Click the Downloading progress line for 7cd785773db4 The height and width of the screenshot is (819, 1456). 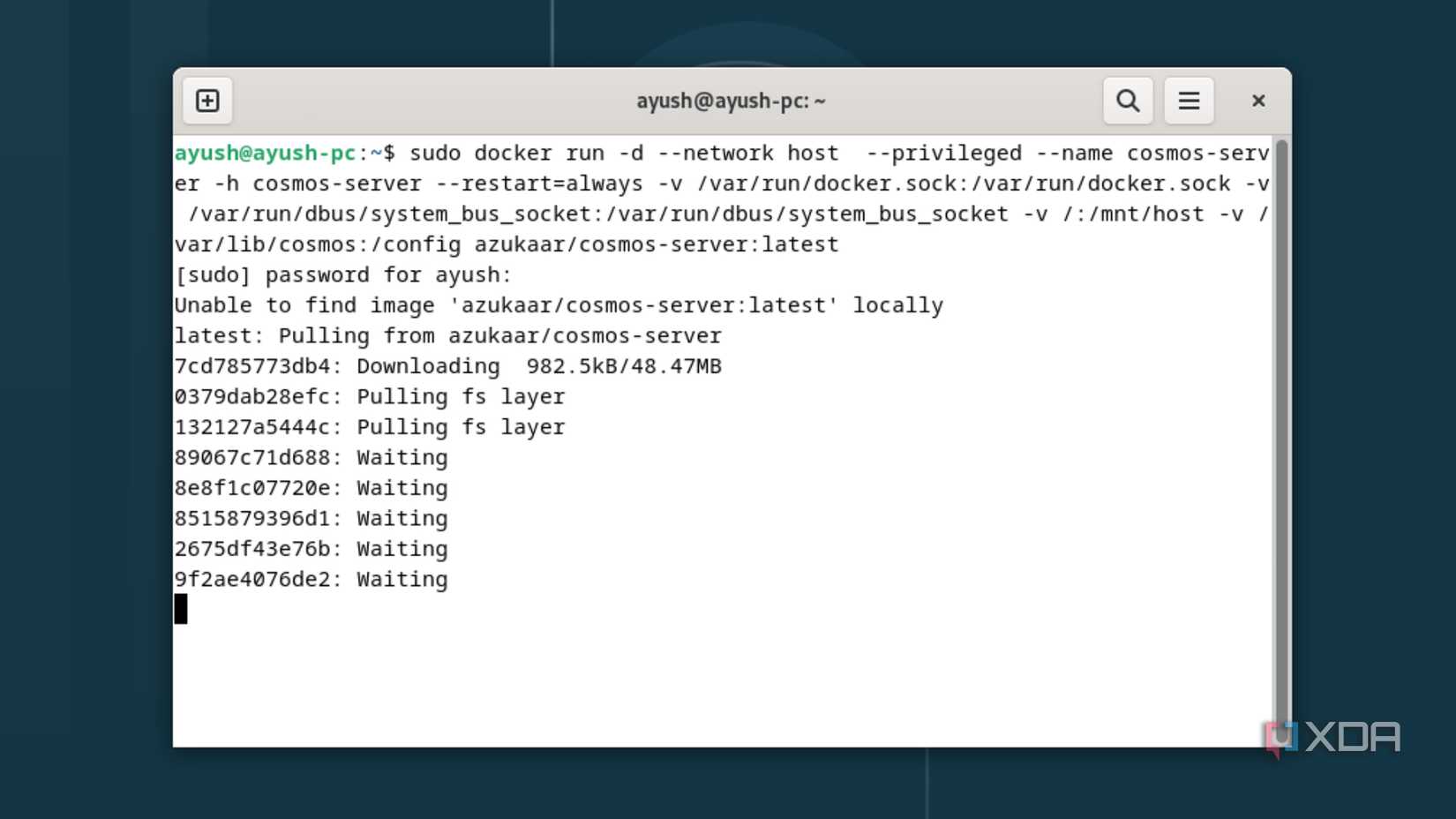click(x=447, y=365)
